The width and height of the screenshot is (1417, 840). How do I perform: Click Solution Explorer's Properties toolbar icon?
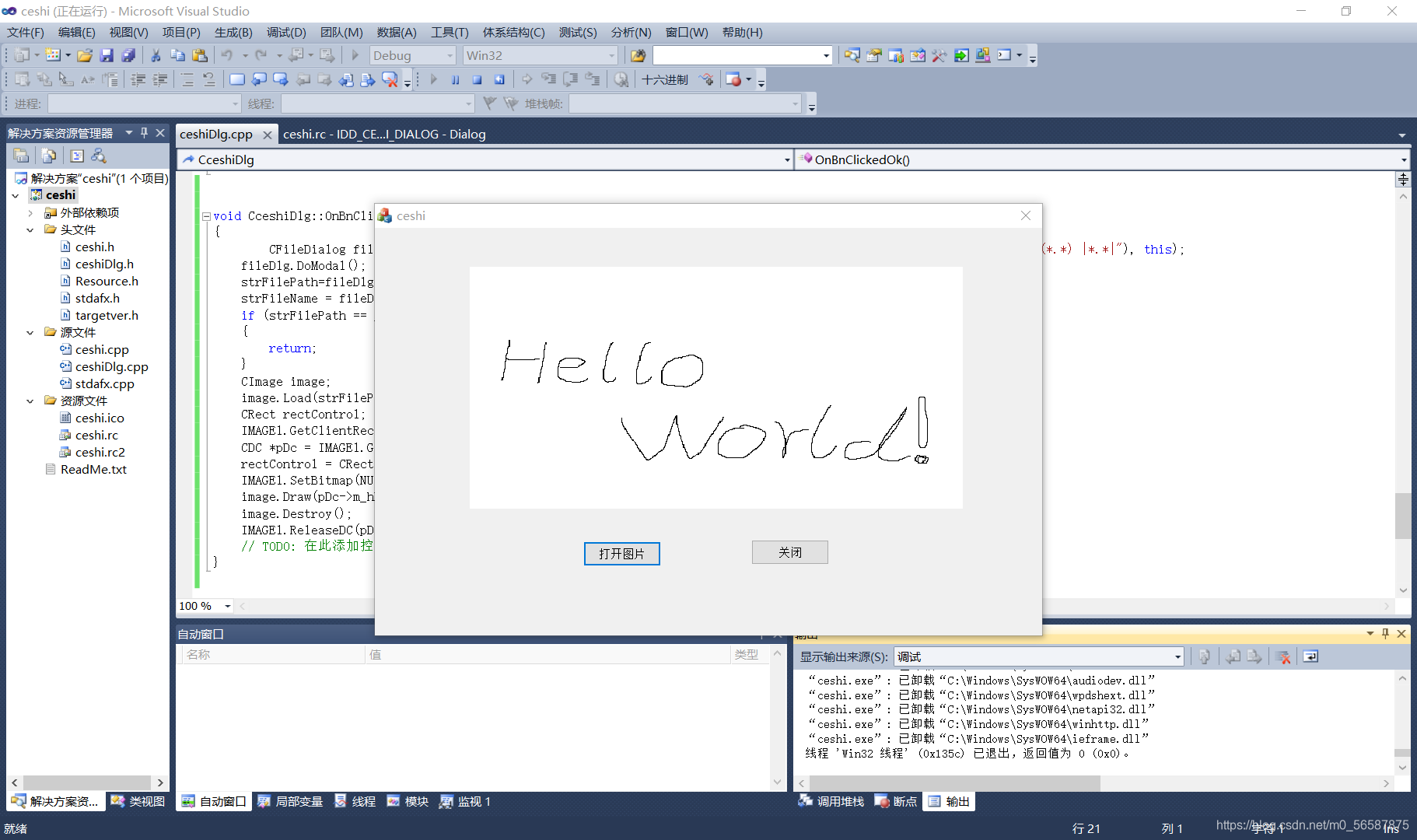(21, 156)
